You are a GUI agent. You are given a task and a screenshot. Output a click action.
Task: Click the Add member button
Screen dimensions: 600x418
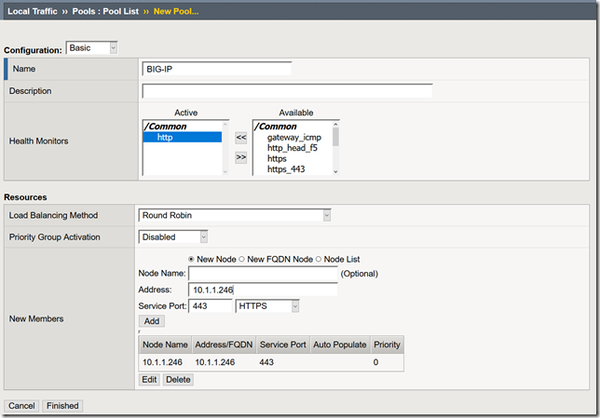tap(150, 321)
